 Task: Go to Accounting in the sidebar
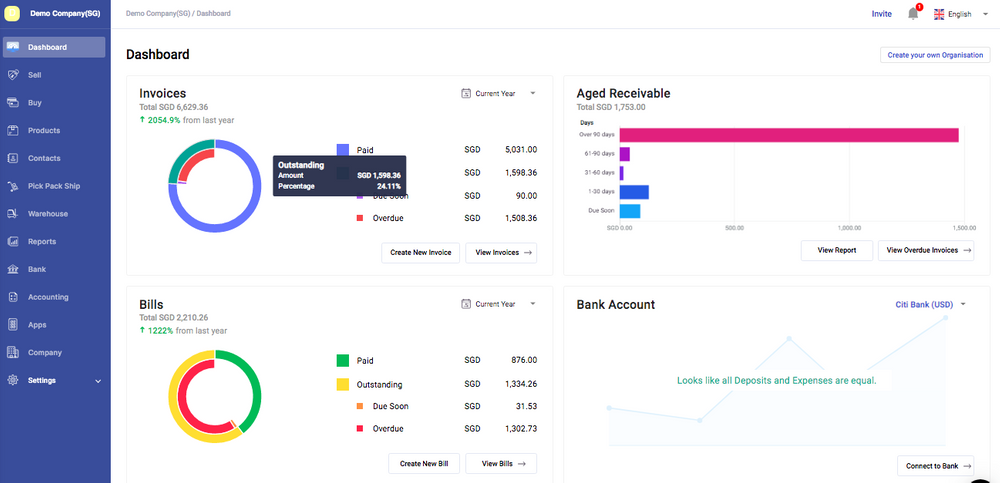48,297
